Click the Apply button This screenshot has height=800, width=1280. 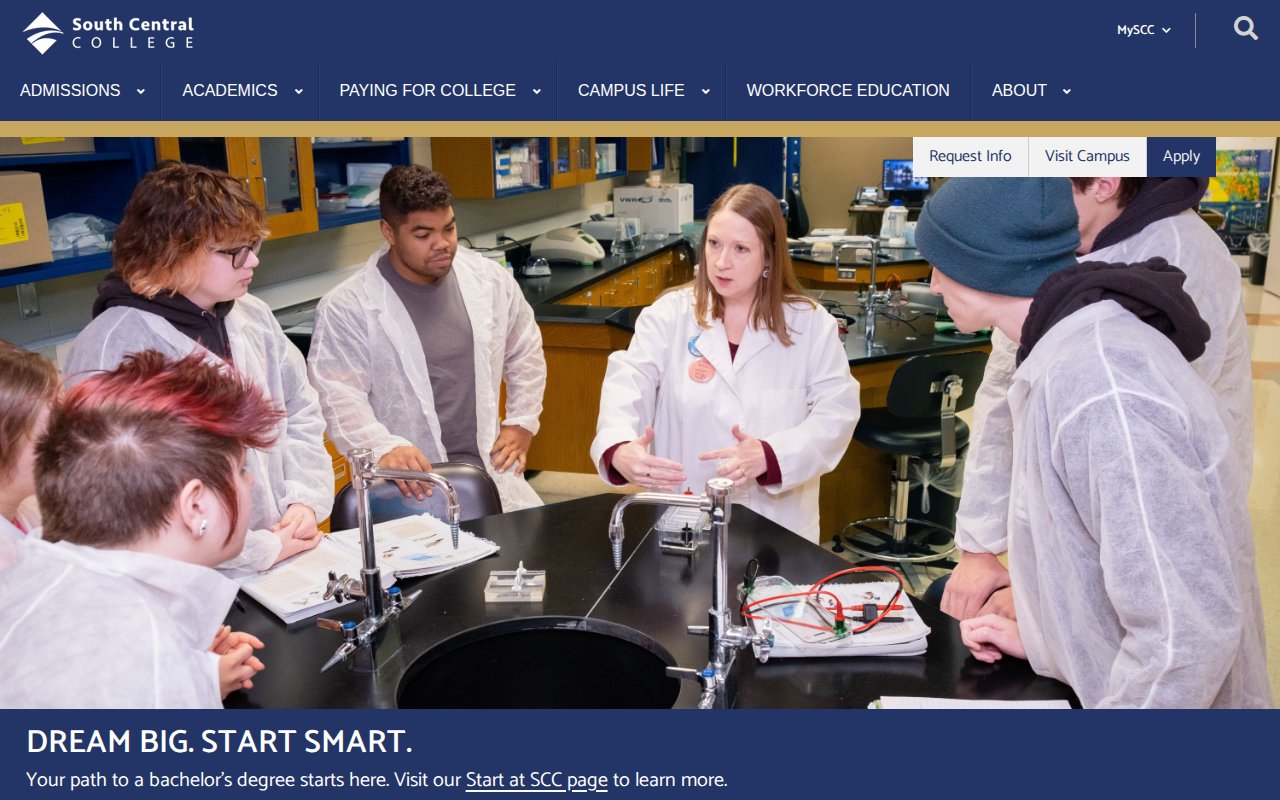1181,156
